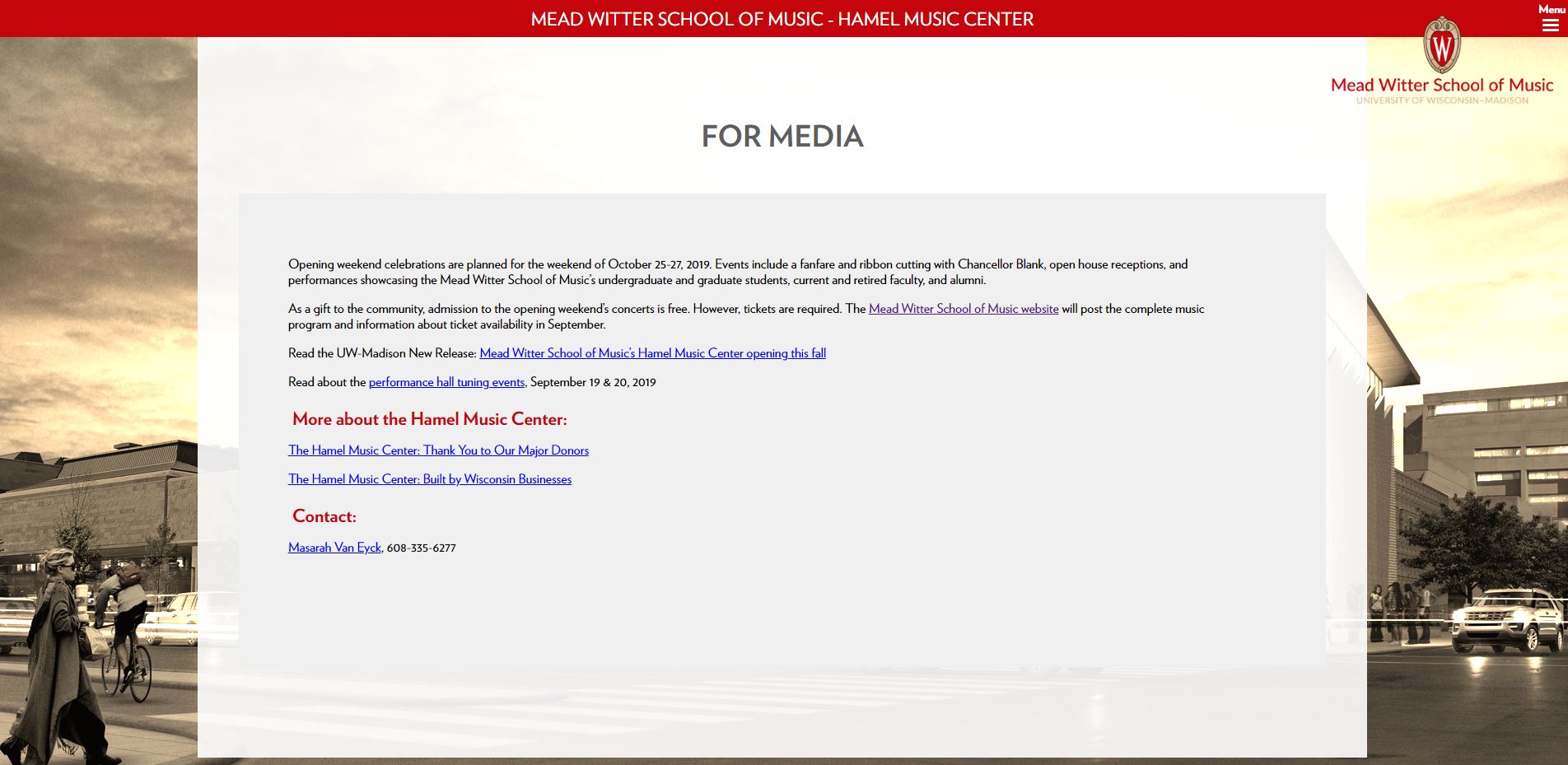Open the 'Hamel Music Center opening this fall' news release link
Image resolution: width=1568 pixels, height=765 pixels.
(652, 353)
